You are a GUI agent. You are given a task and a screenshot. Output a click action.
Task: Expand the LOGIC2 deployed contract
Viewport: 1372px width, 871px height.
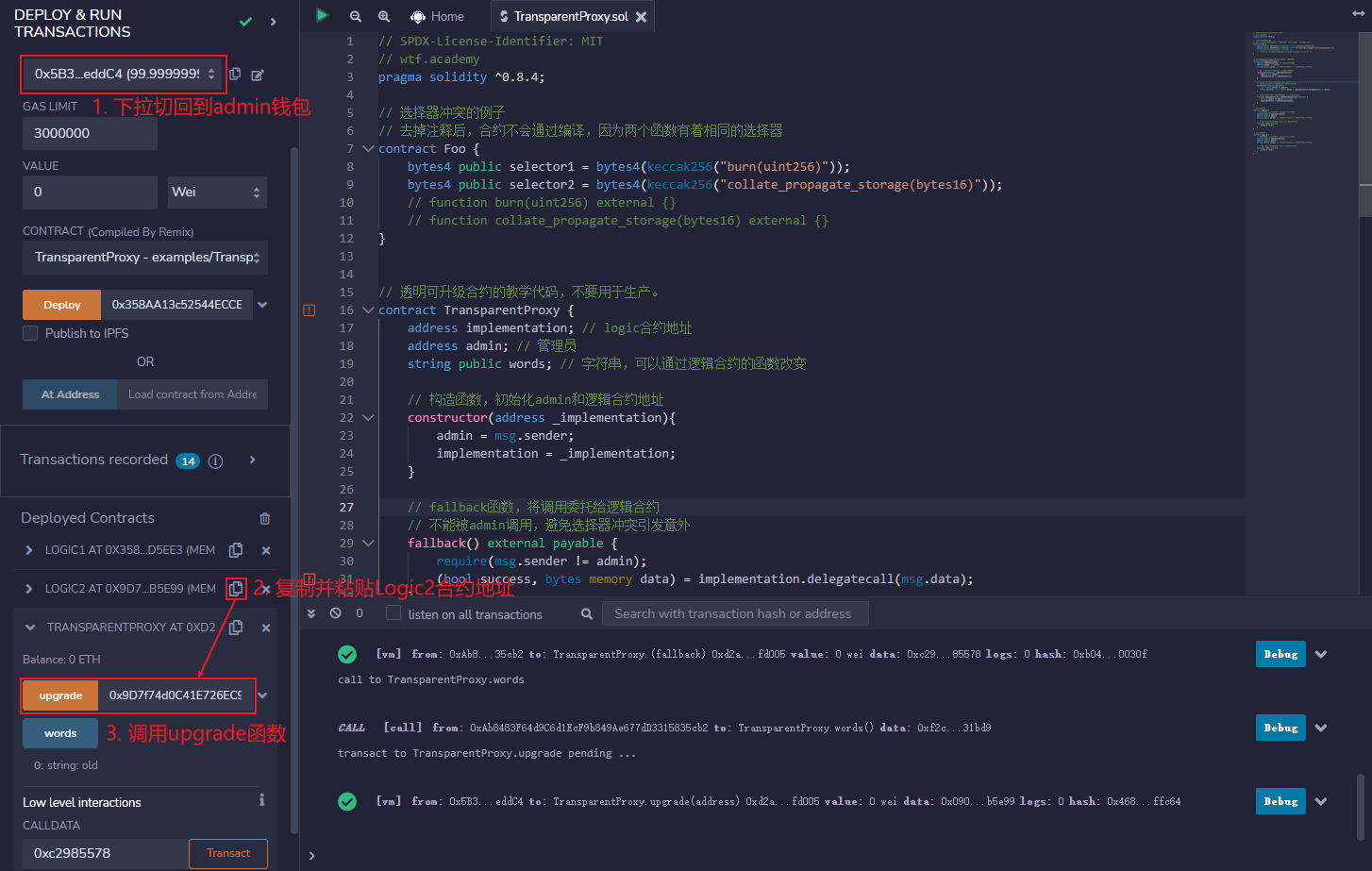(29, 589)
